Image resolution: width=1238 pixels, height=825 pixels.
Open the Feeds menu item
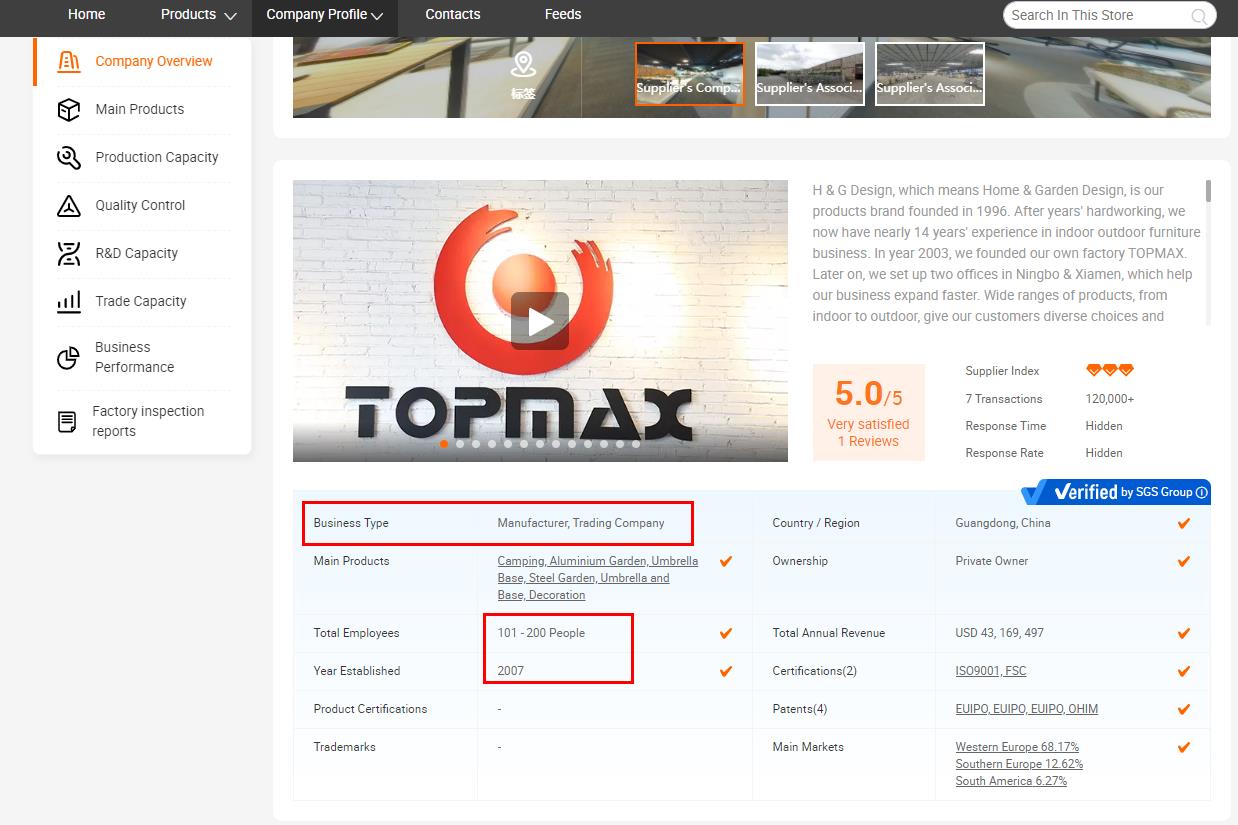[563, 14]
